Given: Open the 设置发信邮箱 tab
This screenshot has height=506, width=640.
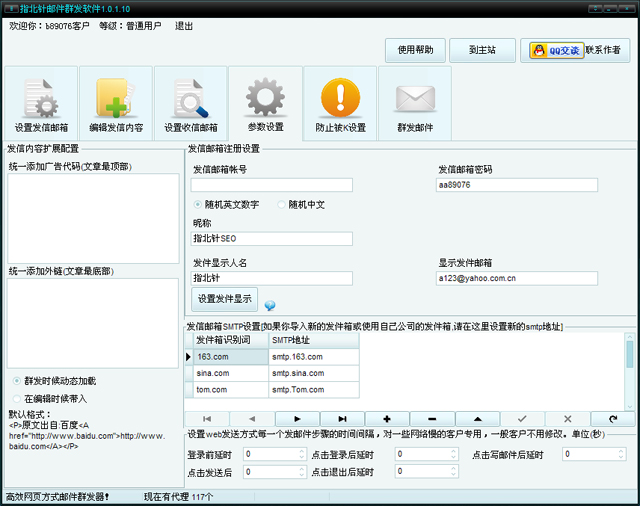Looking at the screenshot, I should (41, 104).
